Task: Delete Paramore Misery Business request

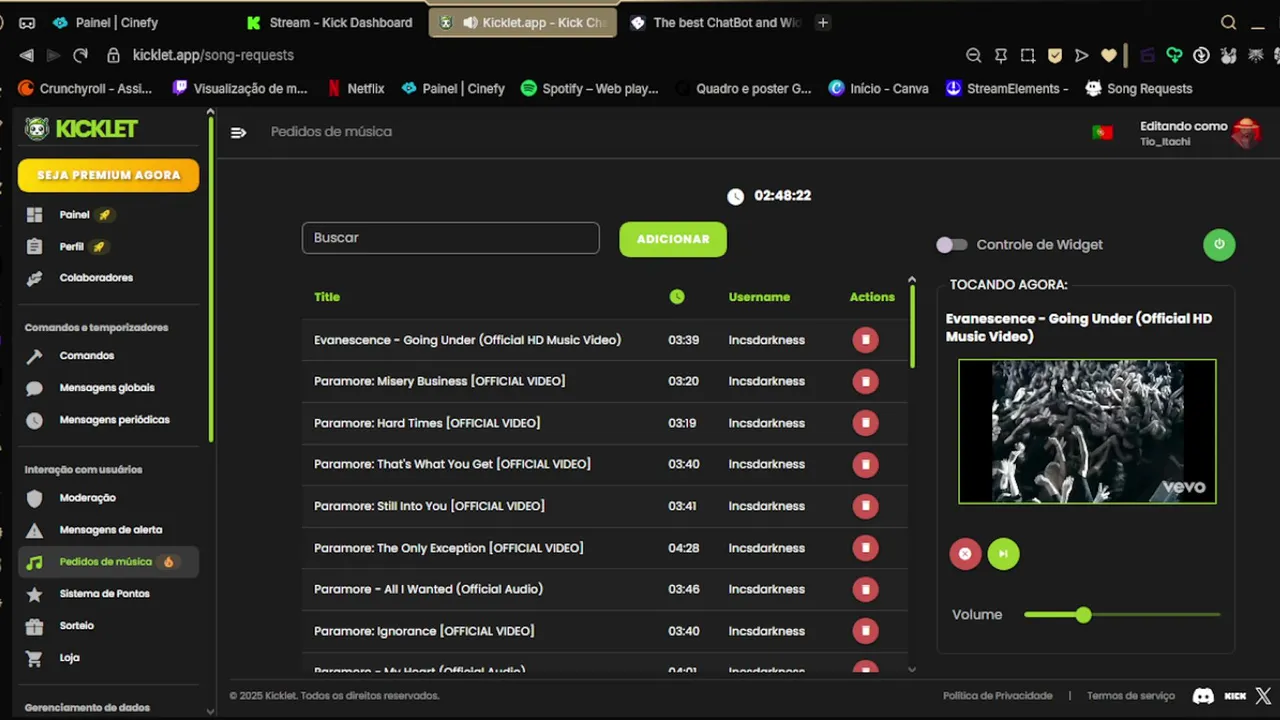Action: pos(865,381)
